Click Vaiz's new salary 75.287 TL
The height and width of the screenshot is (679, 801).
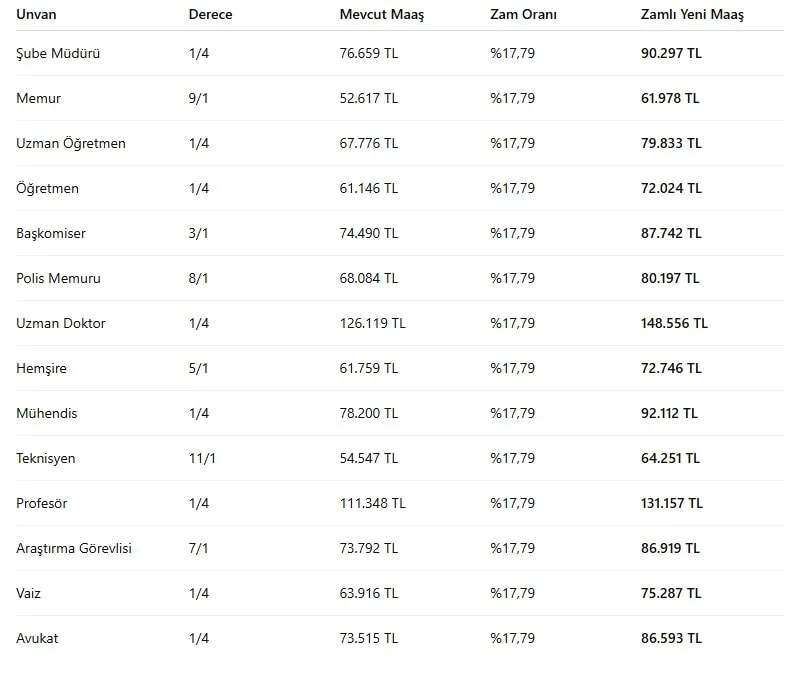coord(670,594)
